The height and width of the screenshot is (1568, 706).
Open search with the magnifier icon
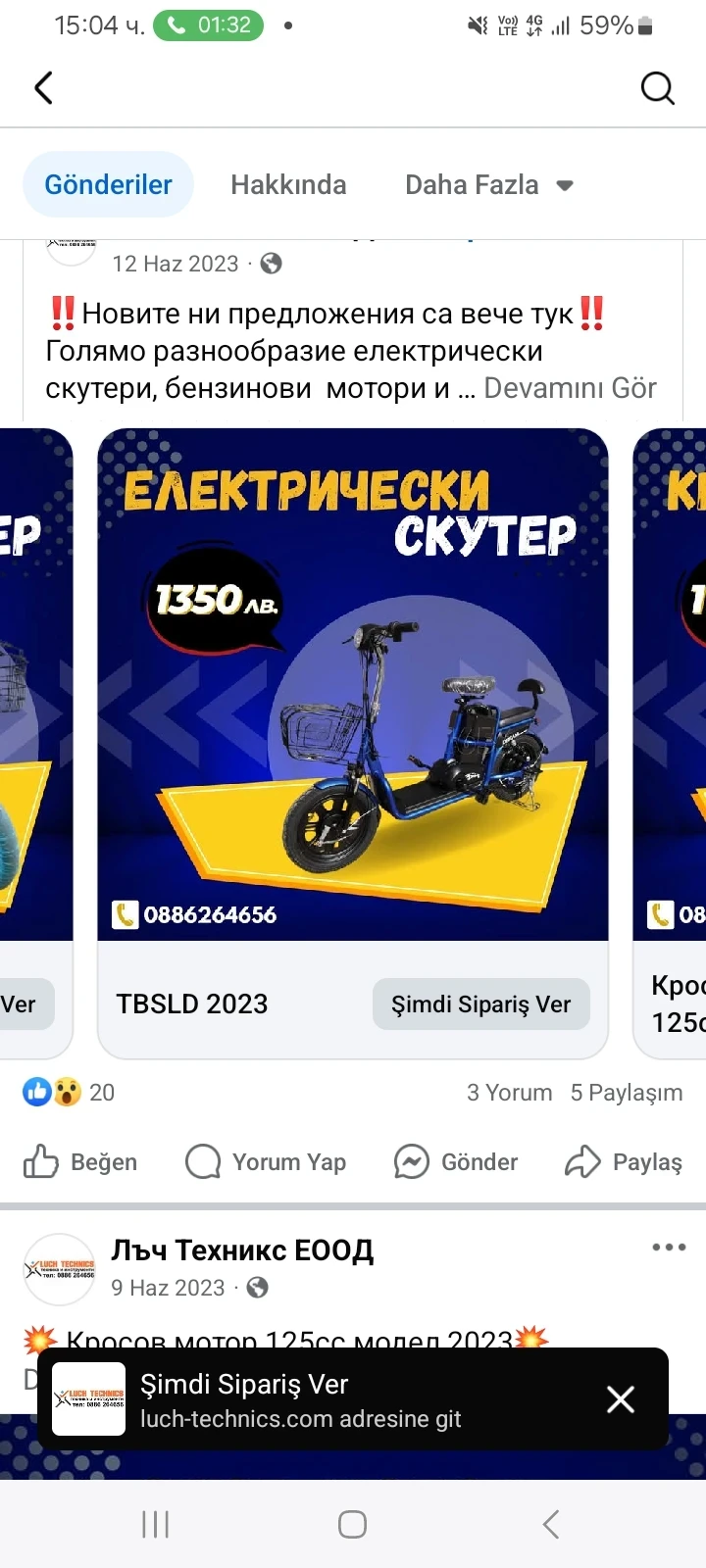coord(658,88)
